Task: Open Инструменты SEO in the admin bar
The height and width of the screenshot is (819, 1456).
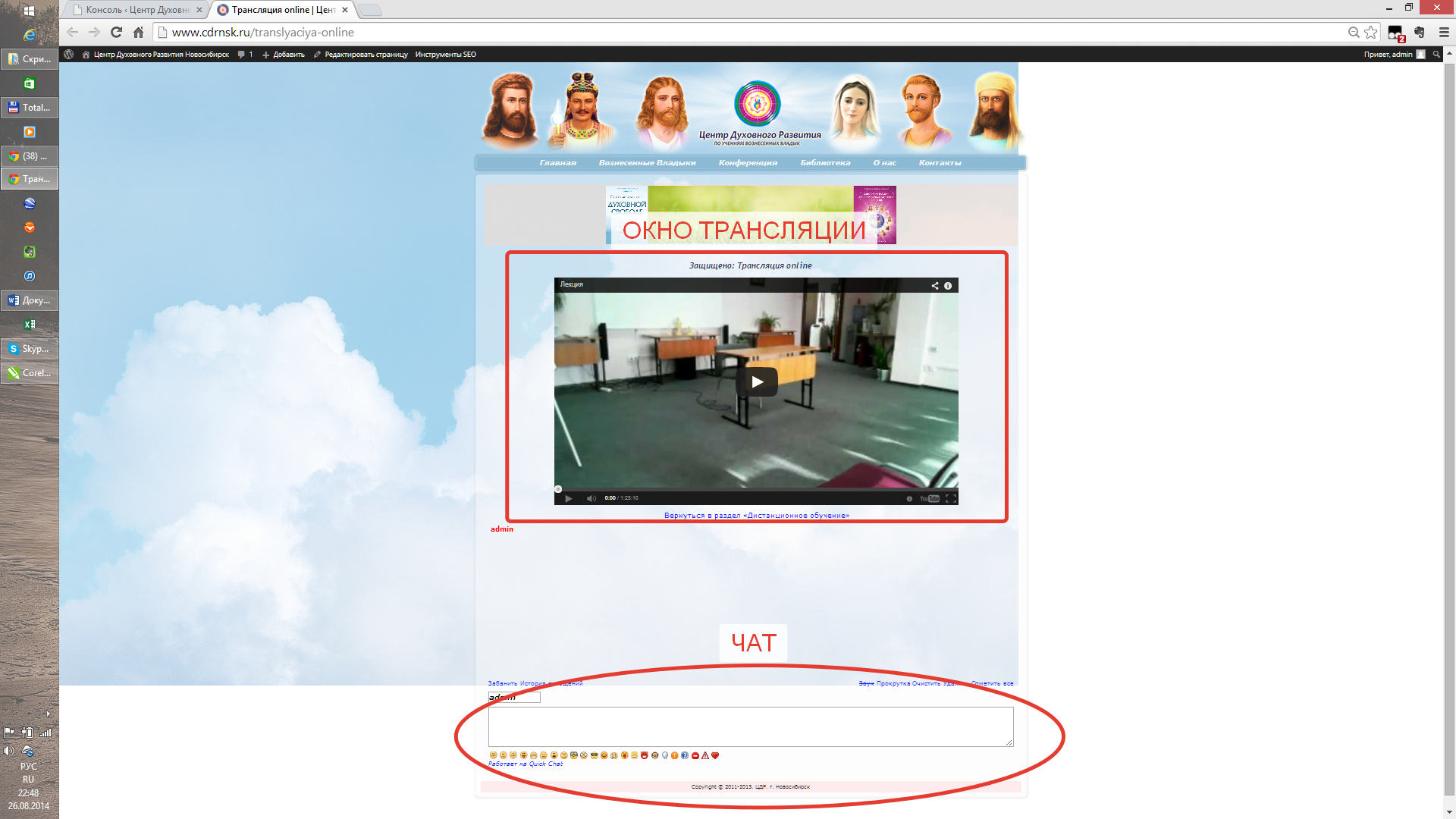Action: tap(446, 54)
